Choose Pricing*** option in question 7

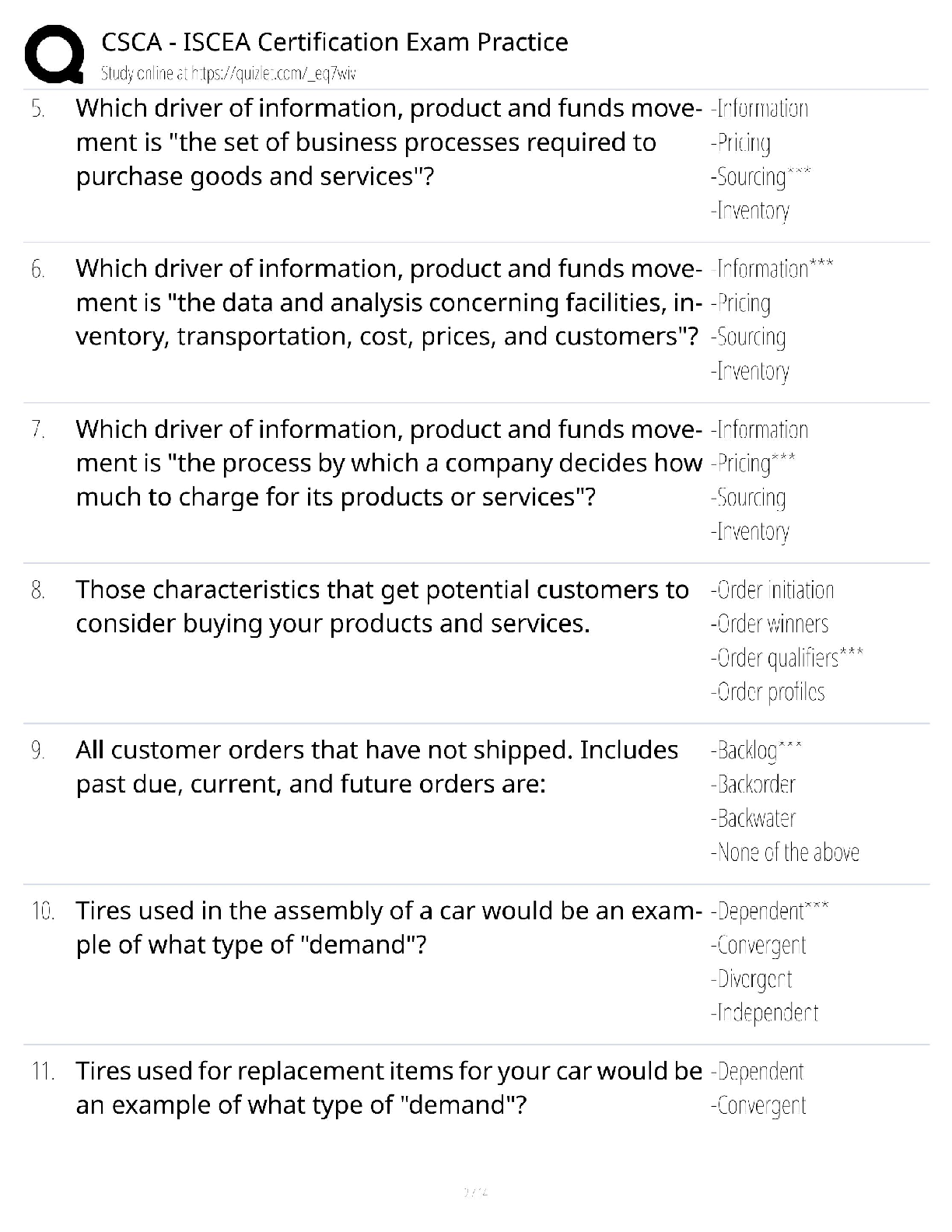[752, 464]
